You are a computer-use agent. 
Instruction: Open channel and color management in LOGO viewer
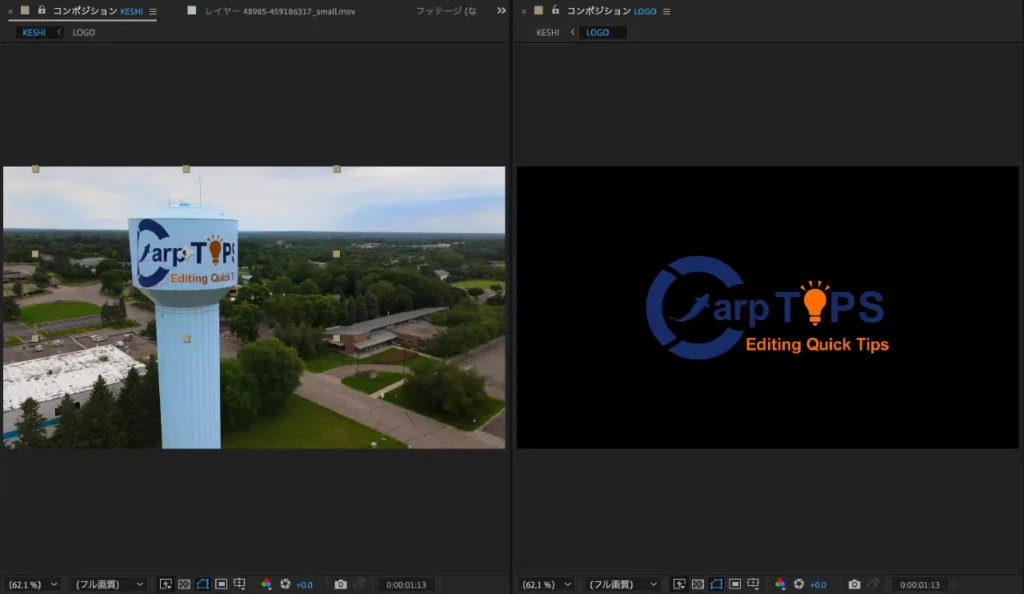780,584
